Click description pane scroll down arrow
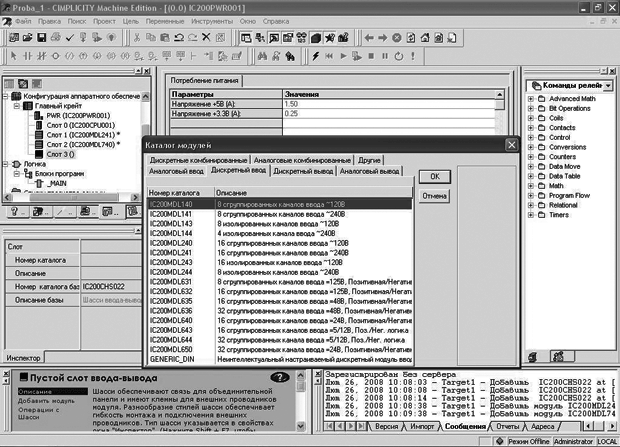 click(x=301, y=426)
